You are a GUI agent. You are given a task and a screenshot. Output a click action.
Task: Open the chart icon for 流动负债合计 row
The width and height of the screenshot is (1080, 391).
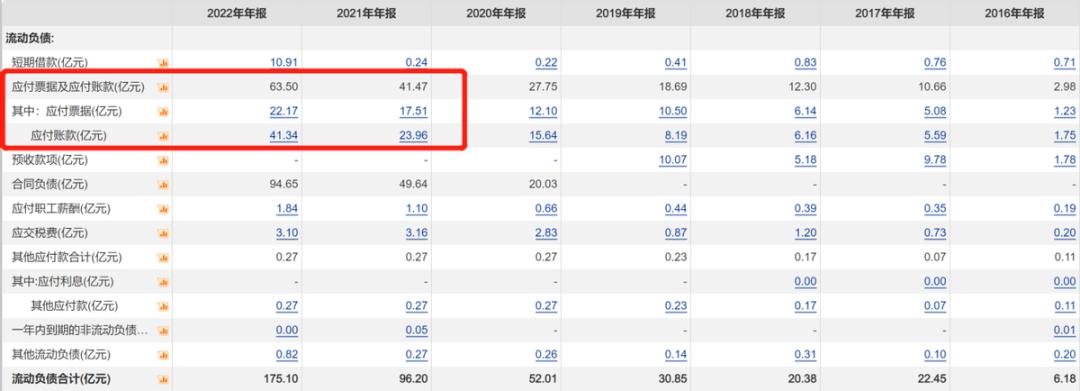[163, 379]
